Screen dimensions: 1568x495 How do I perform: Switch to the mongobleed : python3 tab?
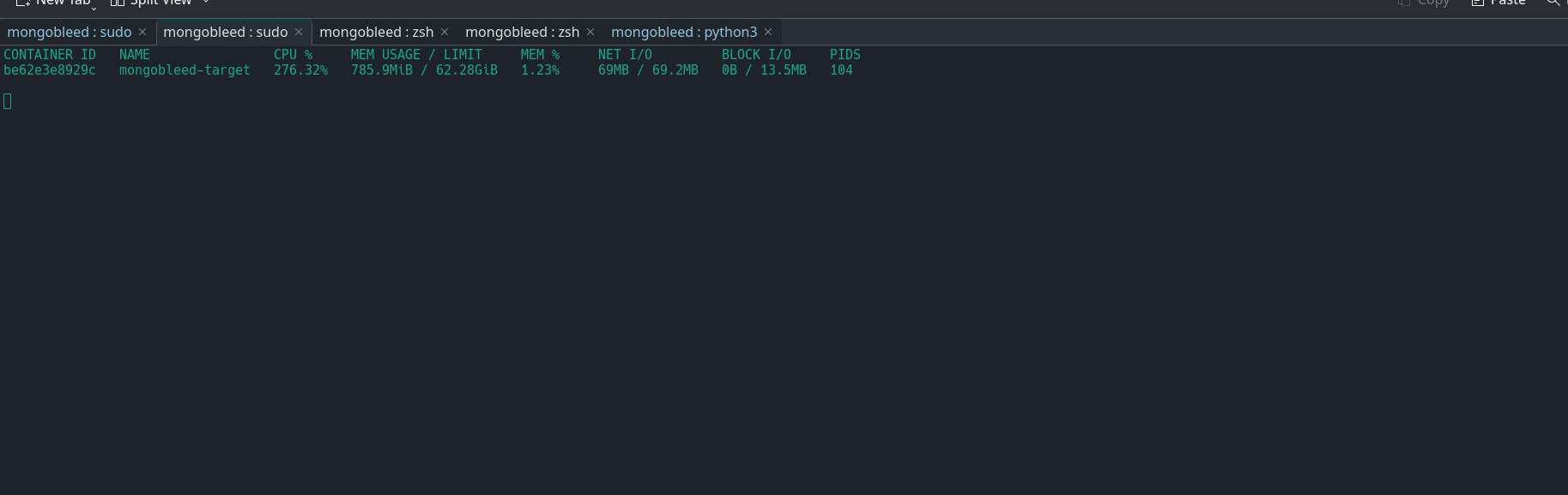click(683, 32)
